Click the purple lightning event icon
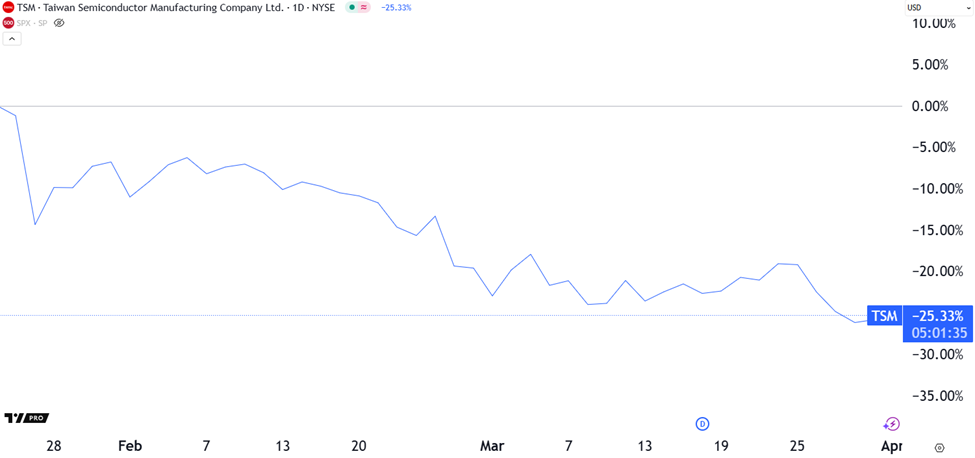 pos(892,424)
